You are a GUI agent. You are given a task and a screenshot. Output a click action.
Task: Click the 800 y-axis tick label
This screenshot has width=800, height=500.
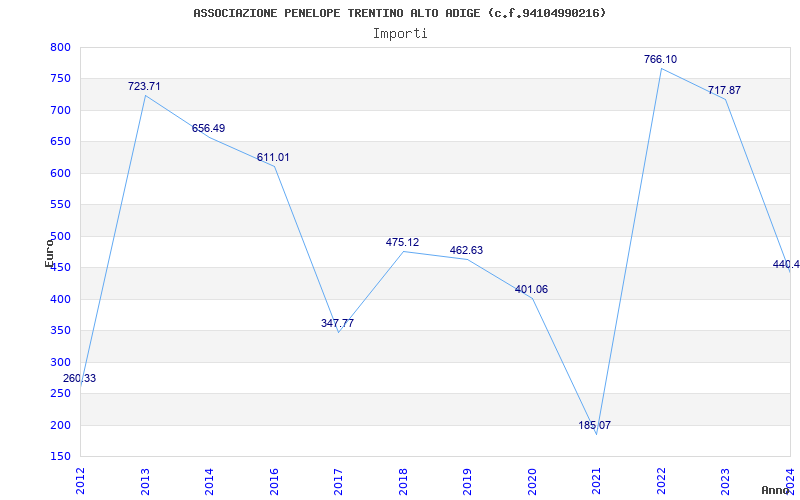tap(60, 47)
